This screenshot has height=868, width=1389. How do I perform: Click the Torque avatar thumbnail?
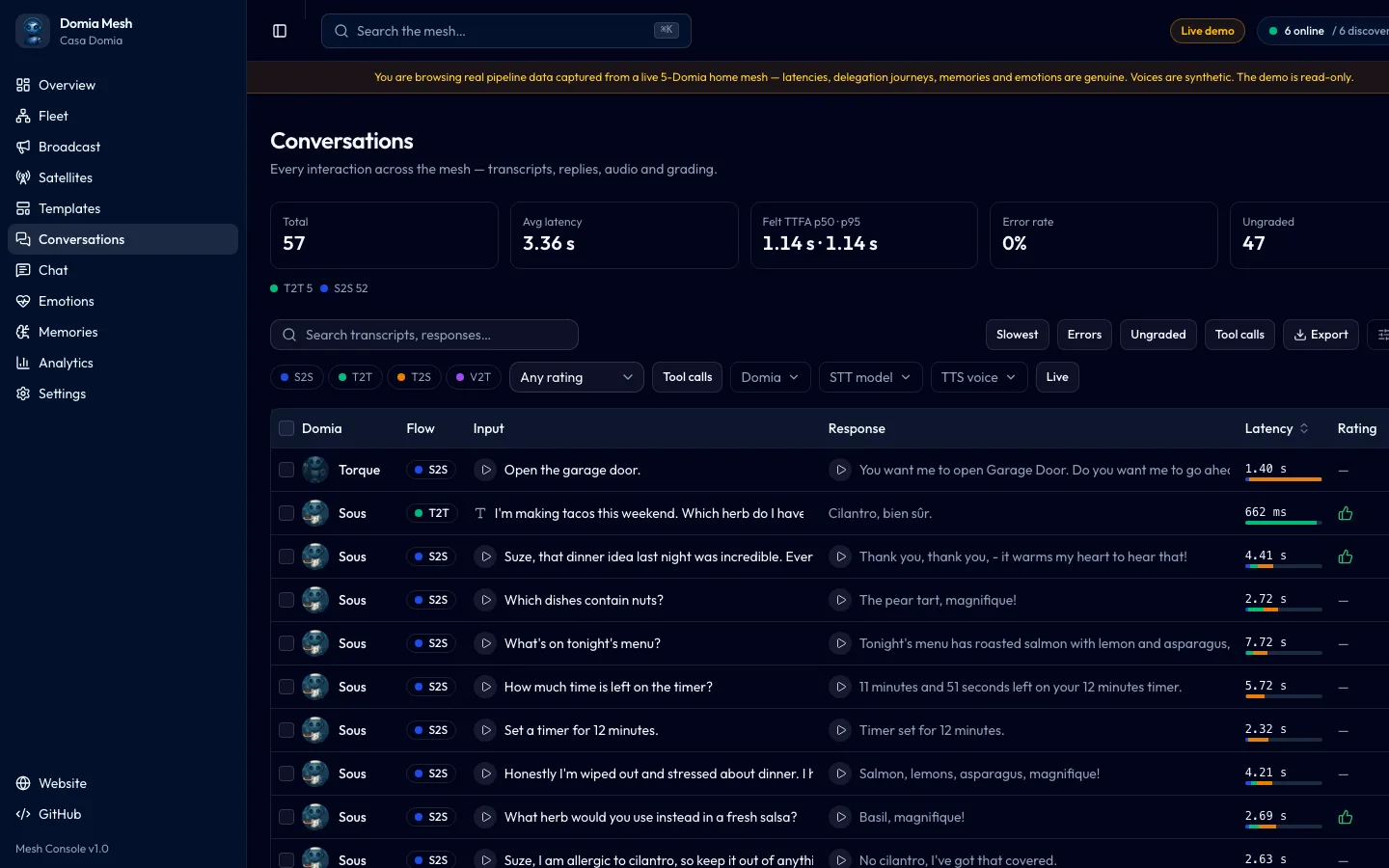click(315, 470)
